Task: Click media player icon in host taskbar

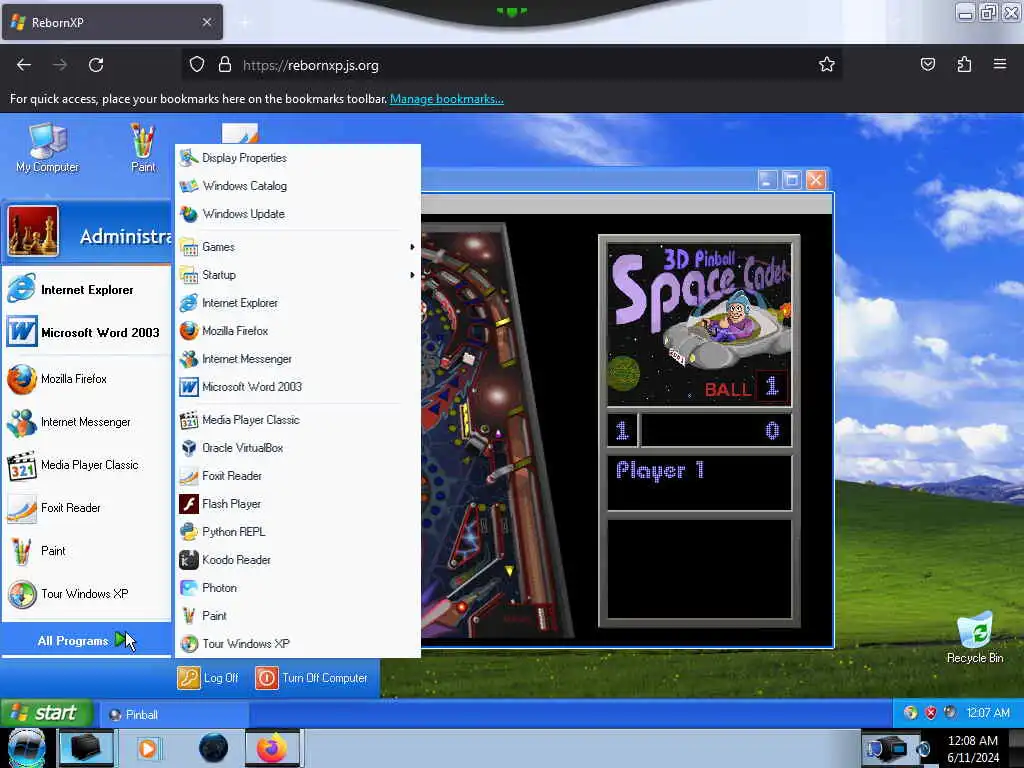Action: click(148, 748)
